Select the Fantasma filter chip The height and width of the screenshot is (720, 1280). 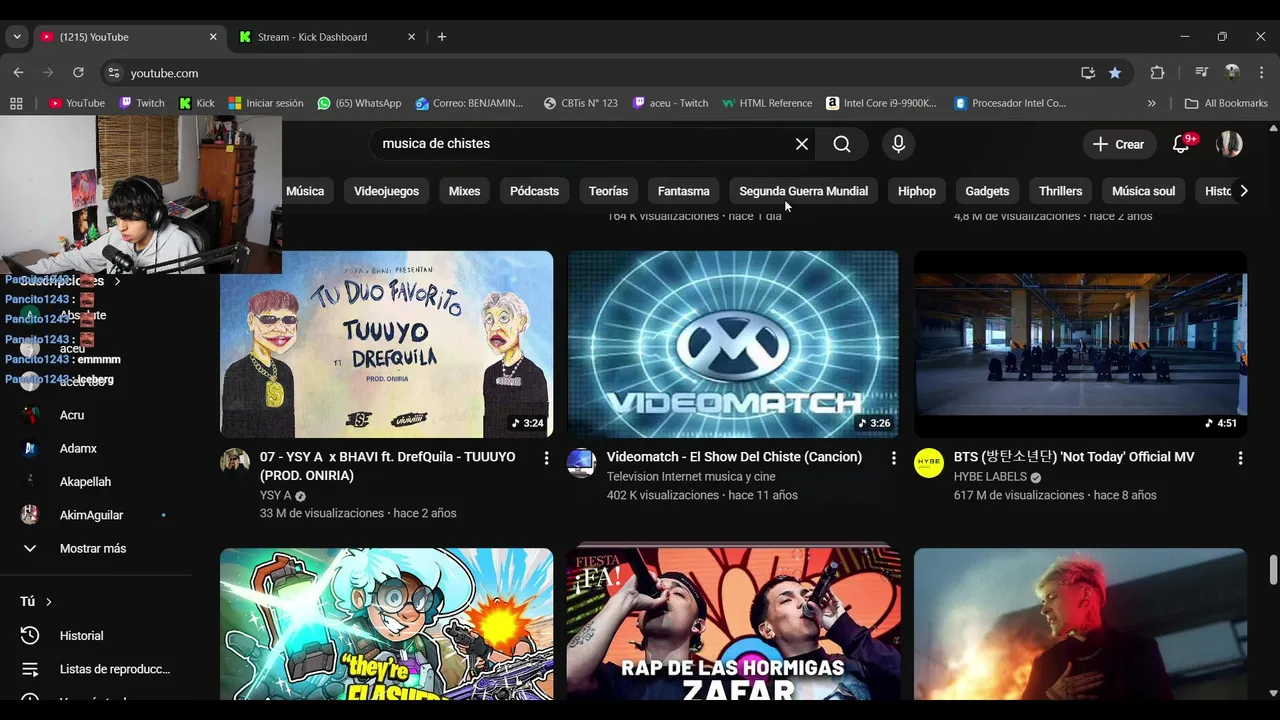[684, 191]
